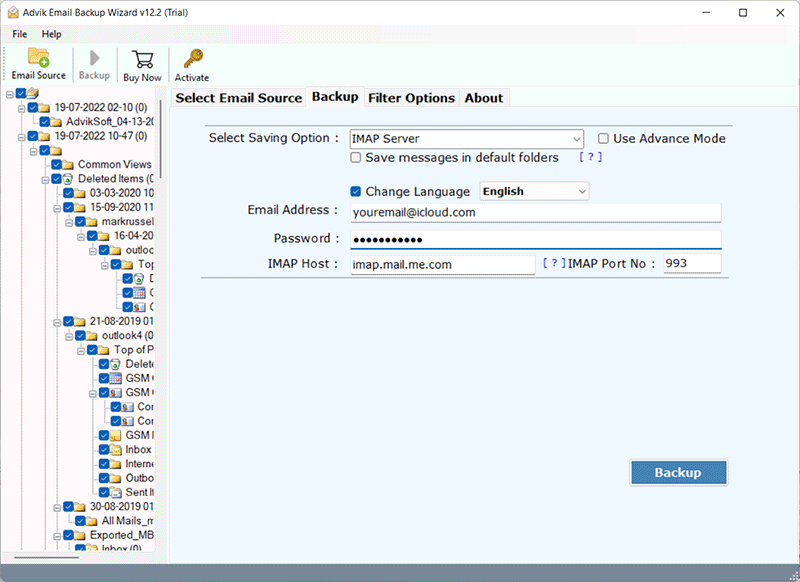Image resolution: width=800 pixels, height=582 pixels.
Task: Open the Buy Now shopping cart
Action: (x=142, y=59)
